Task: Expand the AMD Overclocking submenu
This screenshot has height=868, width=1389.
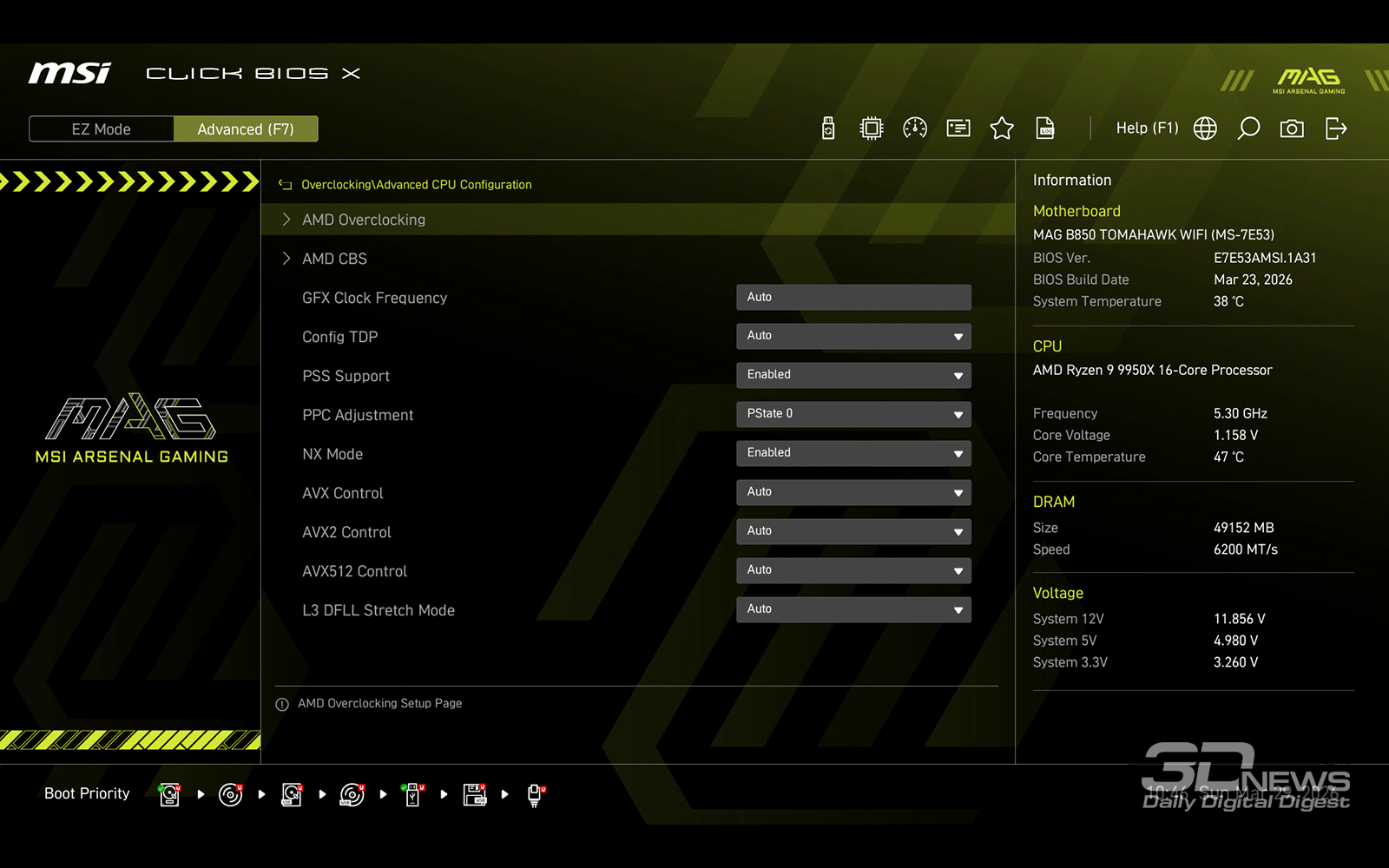Action: coord(364,220)
